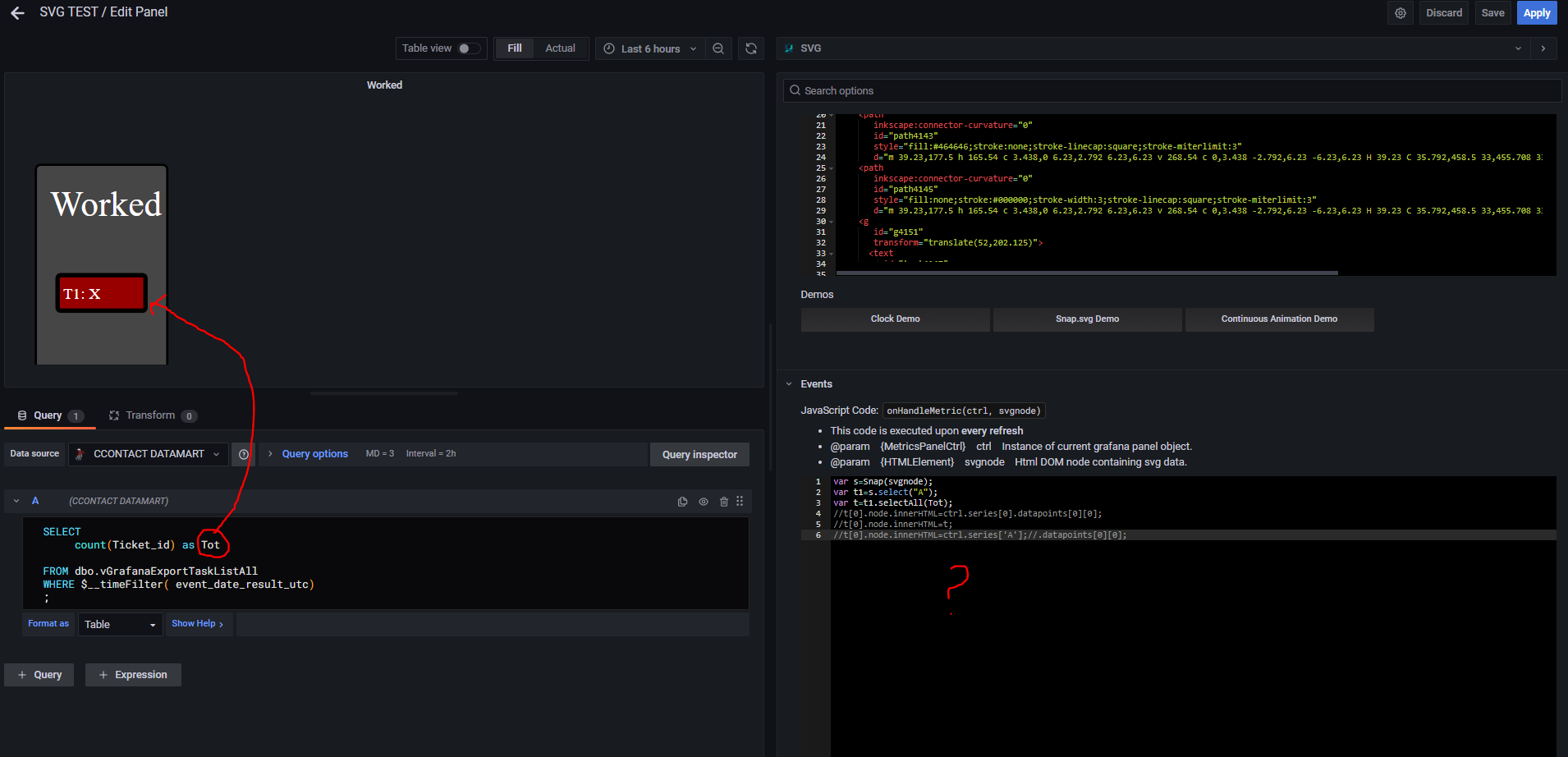This screenshot has height=757, width=1568.
Task: Hide query A with eye icon
Action: [704, 502]
